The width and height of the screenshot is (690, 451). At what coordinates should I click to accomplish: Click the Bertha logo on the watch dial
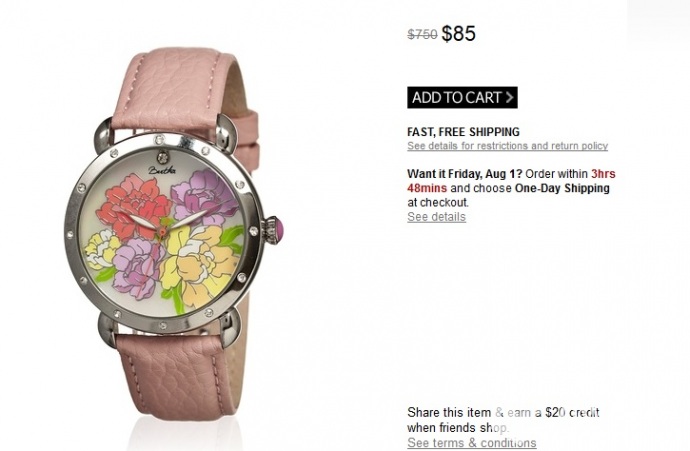[162, 170]
